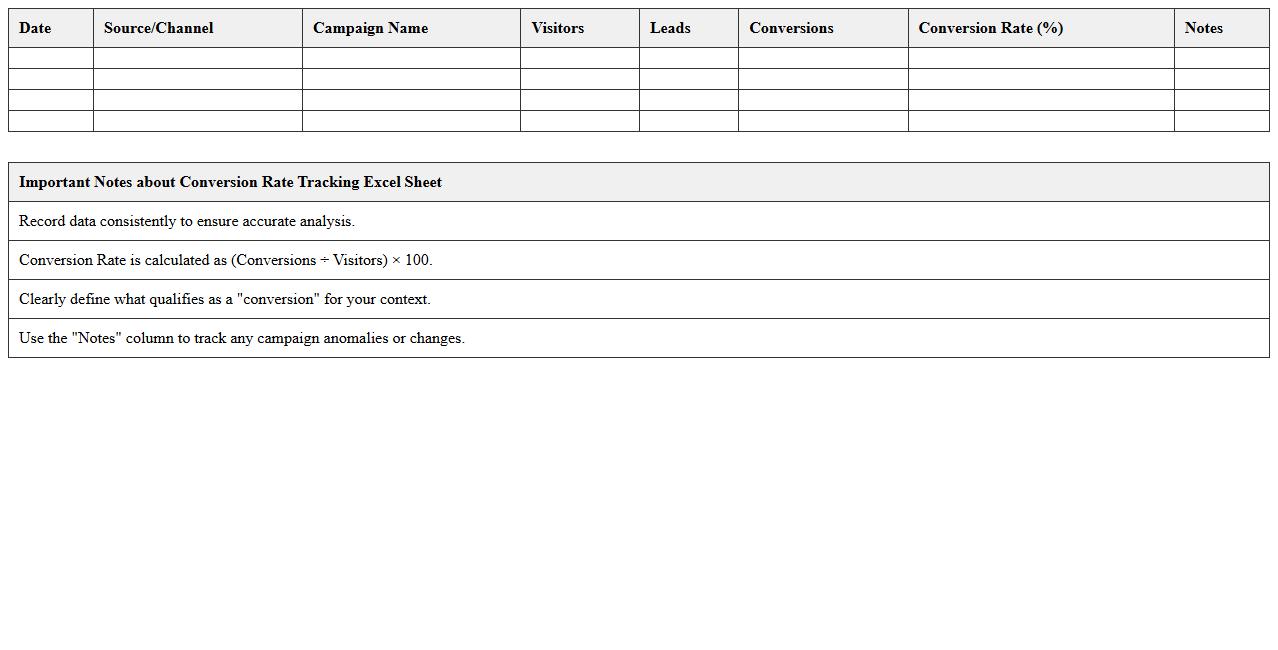Image resolution: width=1278 pixels, height=650 pixels.
Task: Select the Notes column header
Action: (1221, 28)
